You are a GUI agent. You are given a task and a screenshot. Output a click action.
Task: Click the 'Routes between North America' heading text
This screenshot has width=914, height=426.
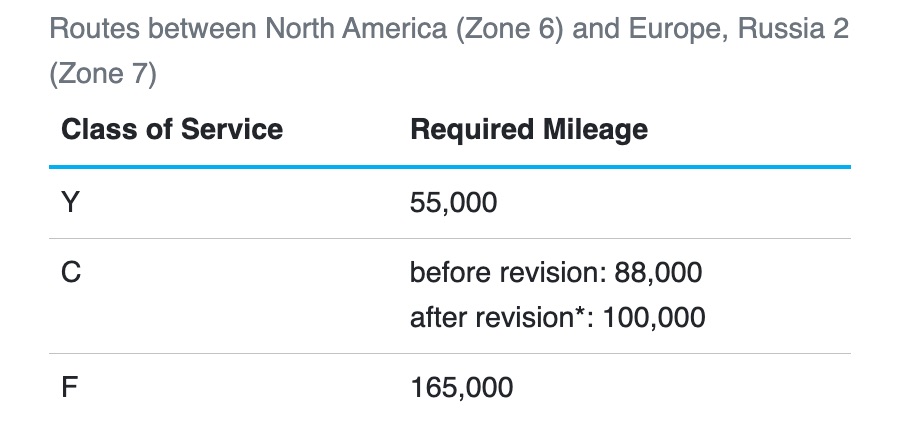click(200, 28)
